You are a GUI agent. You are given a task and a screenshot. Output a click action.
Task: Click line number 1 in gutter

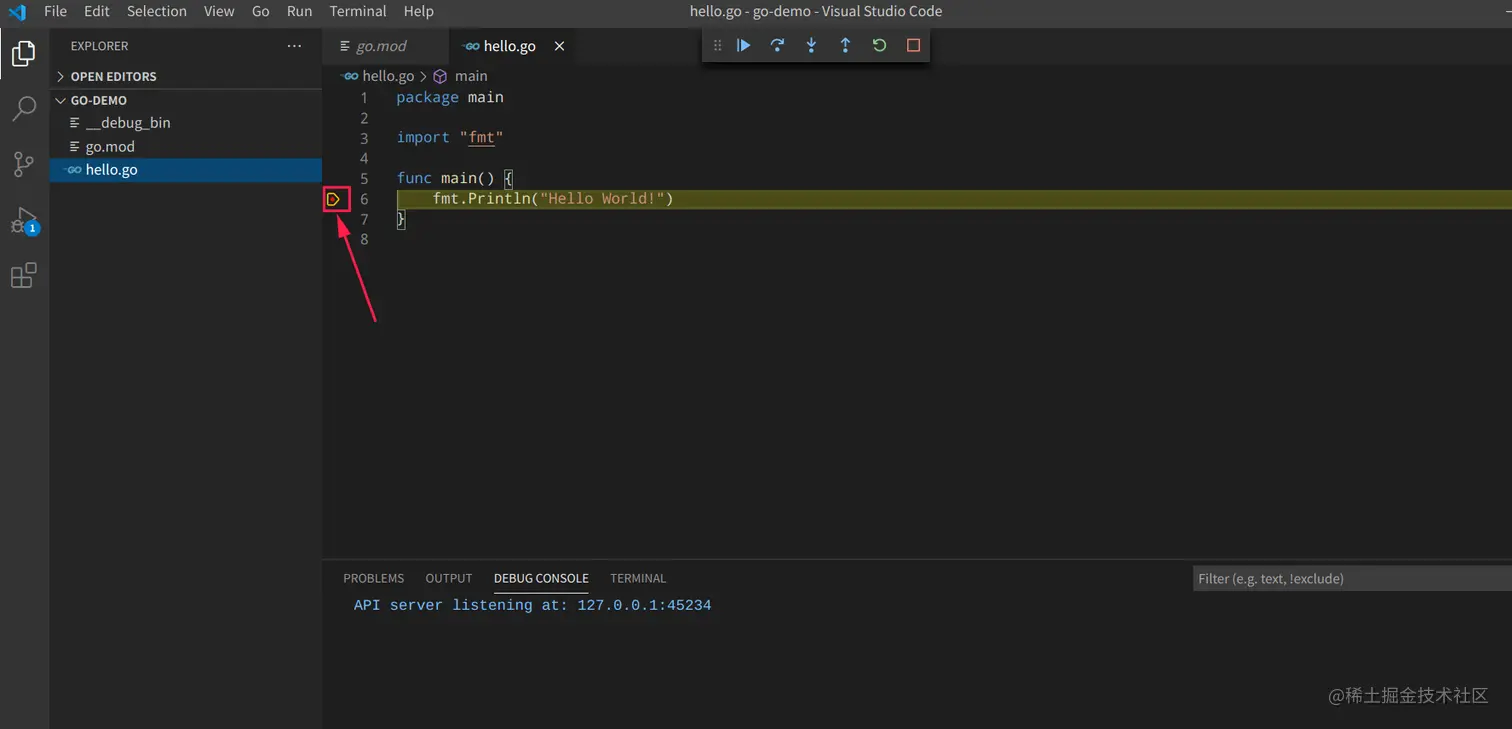tap(364, 98)
